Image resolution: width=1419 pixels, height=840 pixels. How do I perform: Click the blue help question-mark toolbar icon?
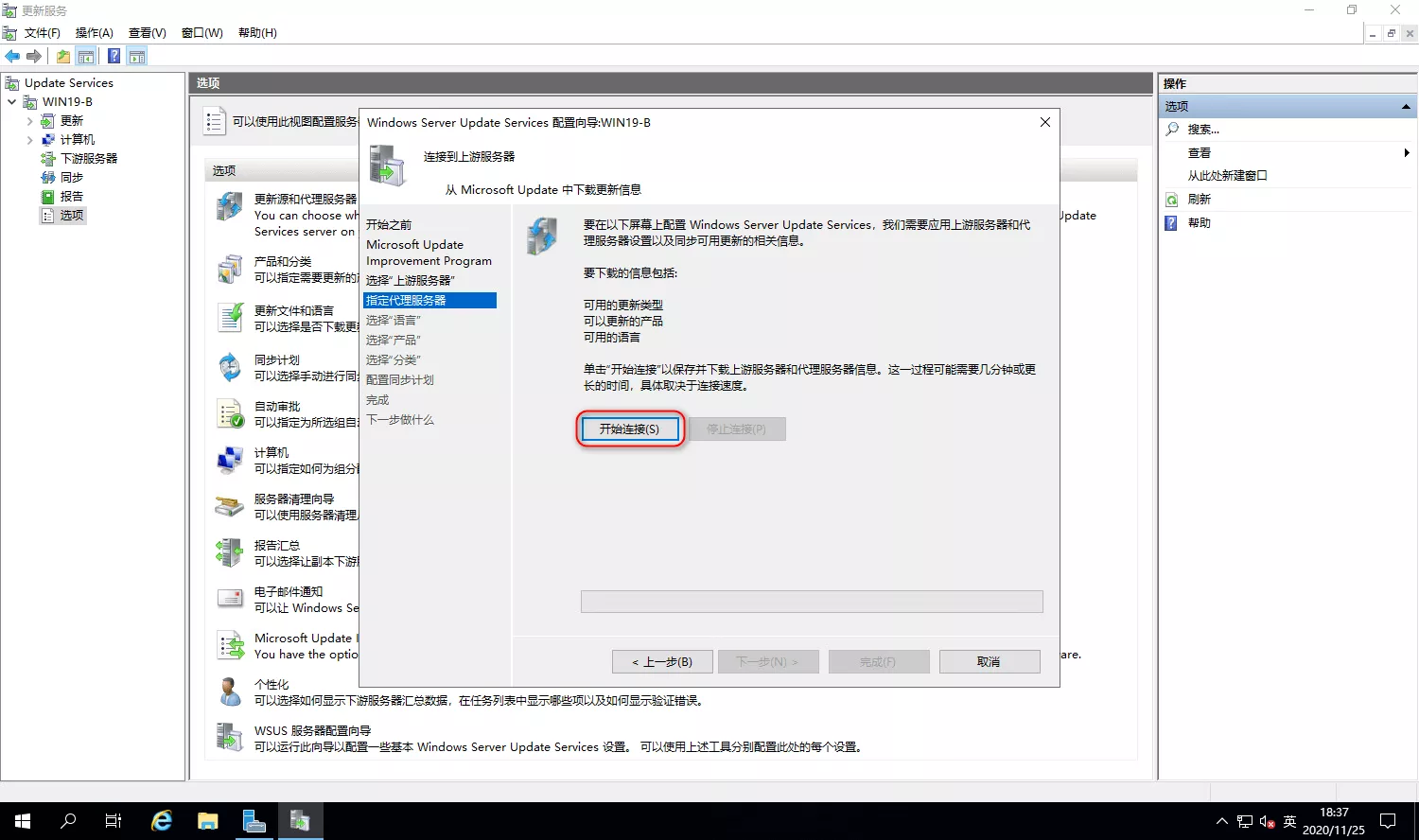pyautogui.click(x=114, y=57)
